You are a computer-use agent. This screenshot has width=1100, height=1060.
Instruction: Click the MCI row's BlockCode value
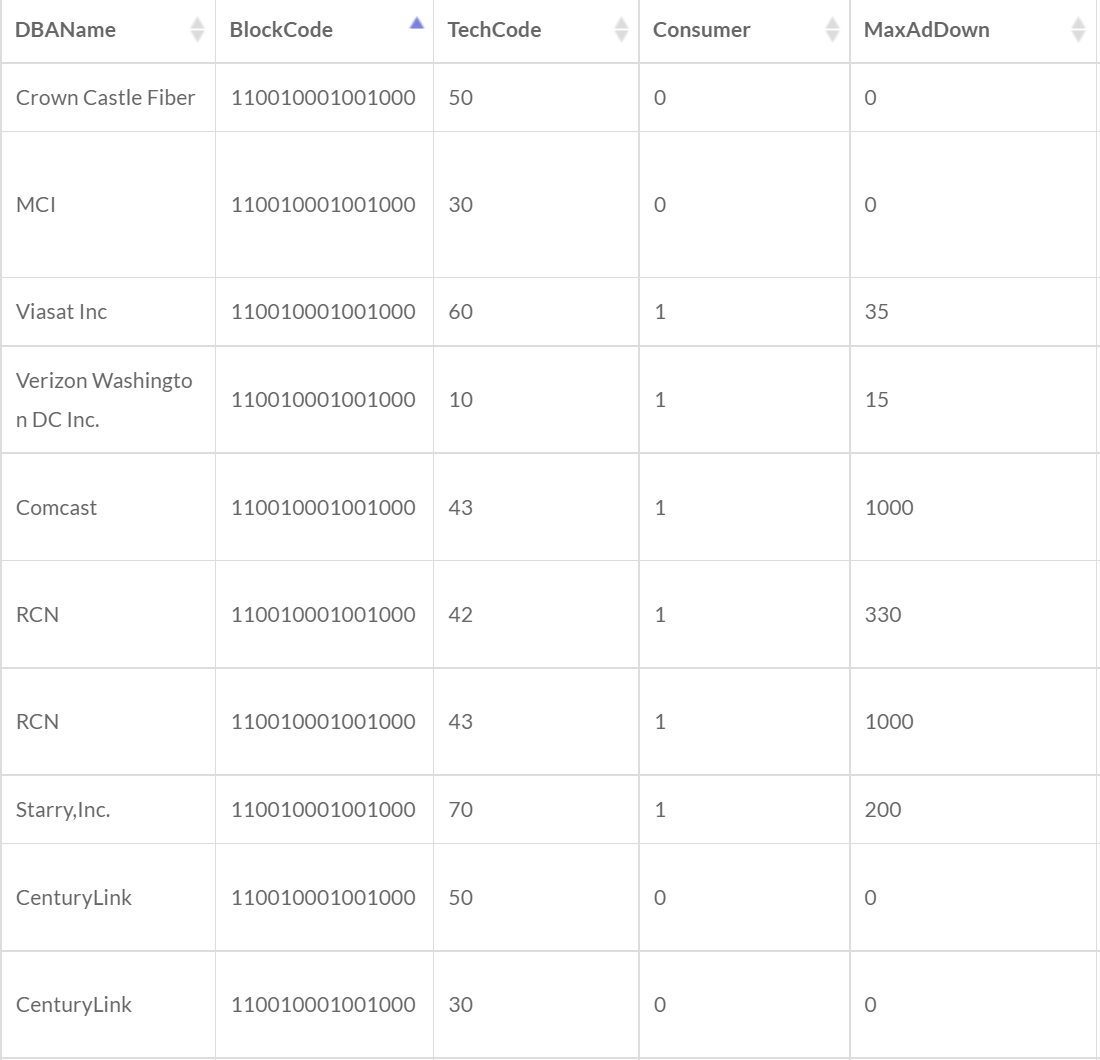pos(322,204)
